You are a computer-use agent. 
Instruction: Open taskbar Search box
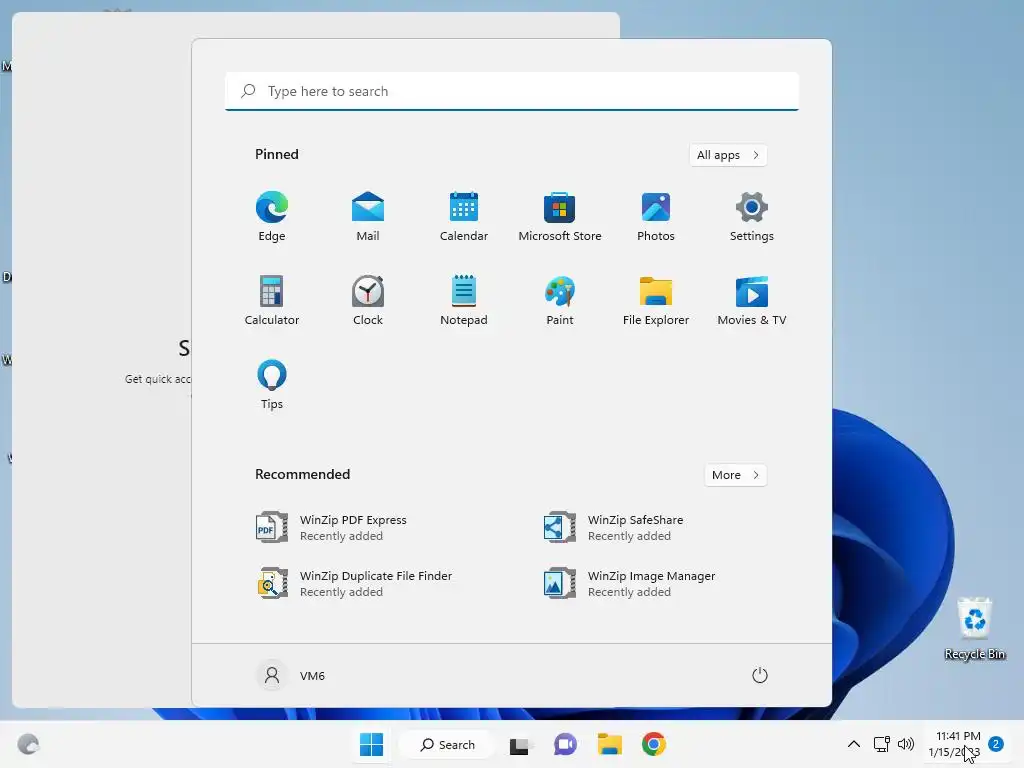click(448, 744)
